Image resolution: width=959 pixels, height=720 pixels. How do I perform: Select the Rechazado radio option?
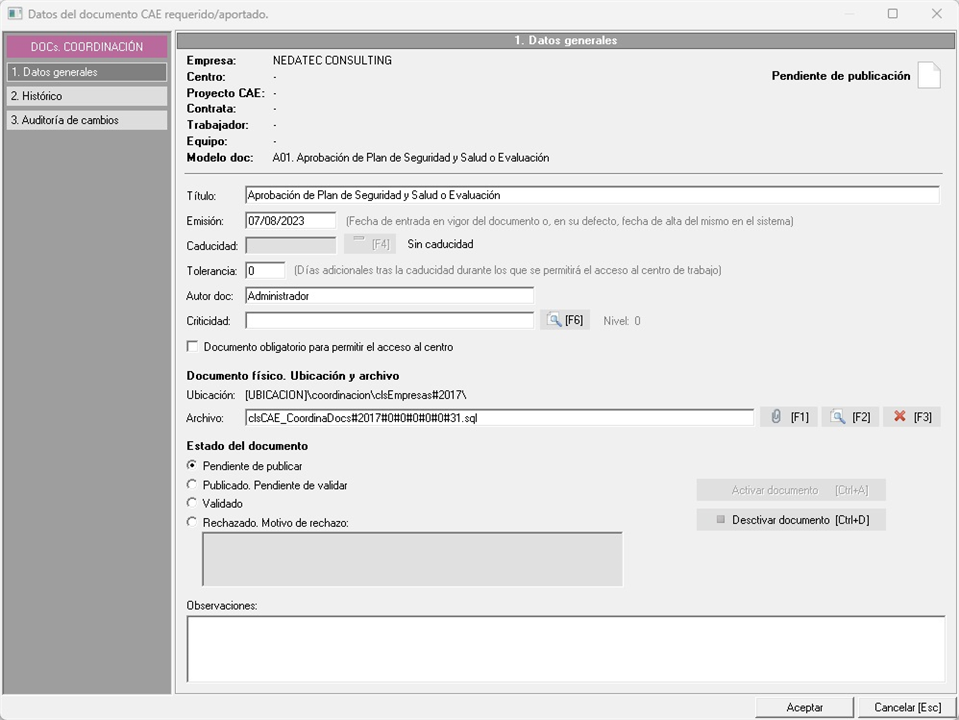tap(192, 522)
